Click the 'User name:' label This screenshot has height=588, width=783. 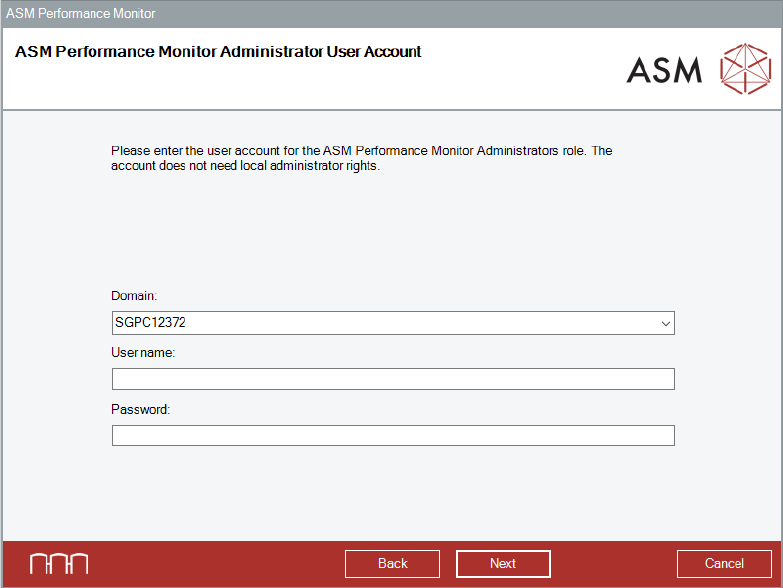(x=143, y=352)
